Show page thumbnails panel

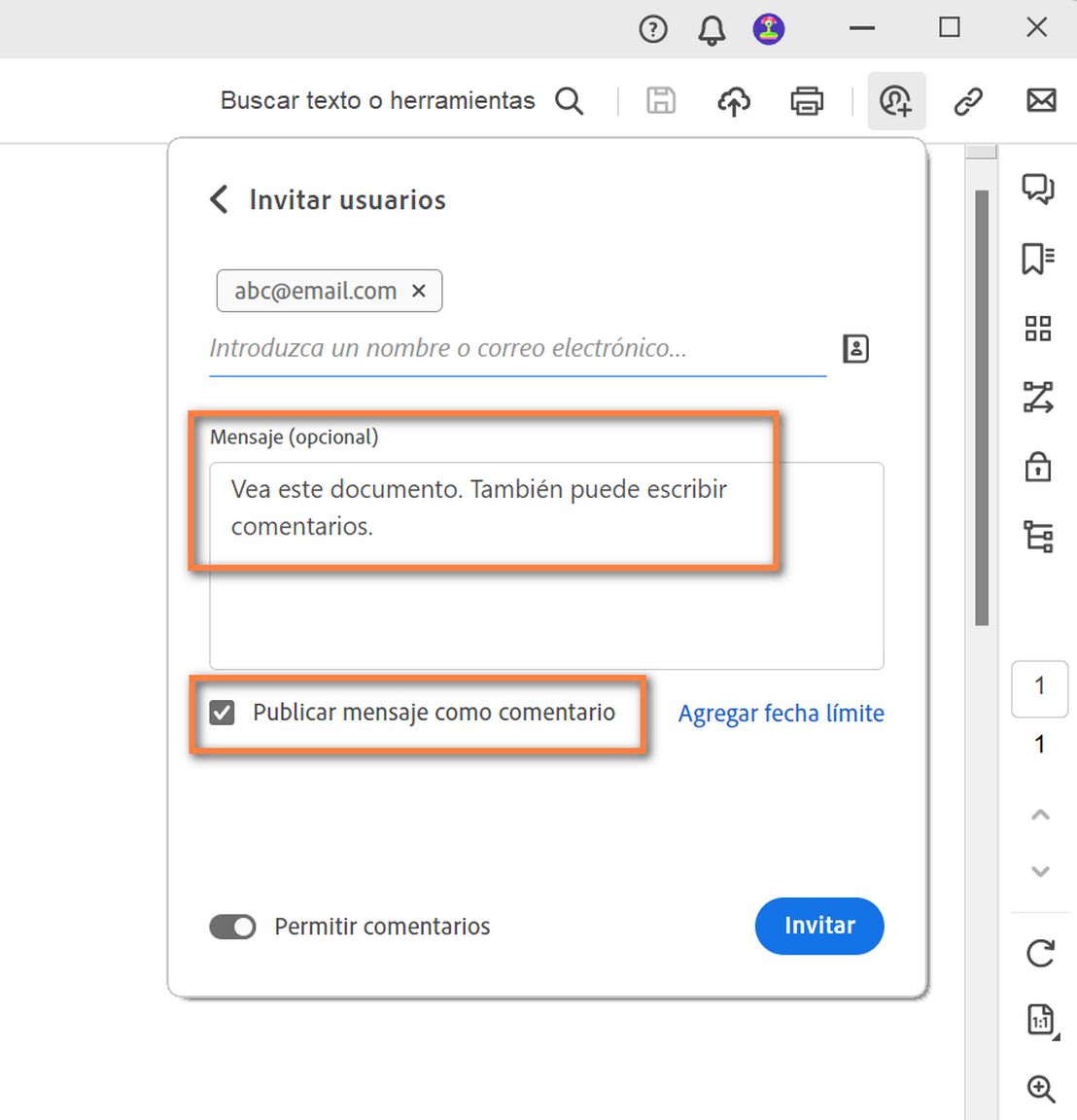[x=1038, y=329]
